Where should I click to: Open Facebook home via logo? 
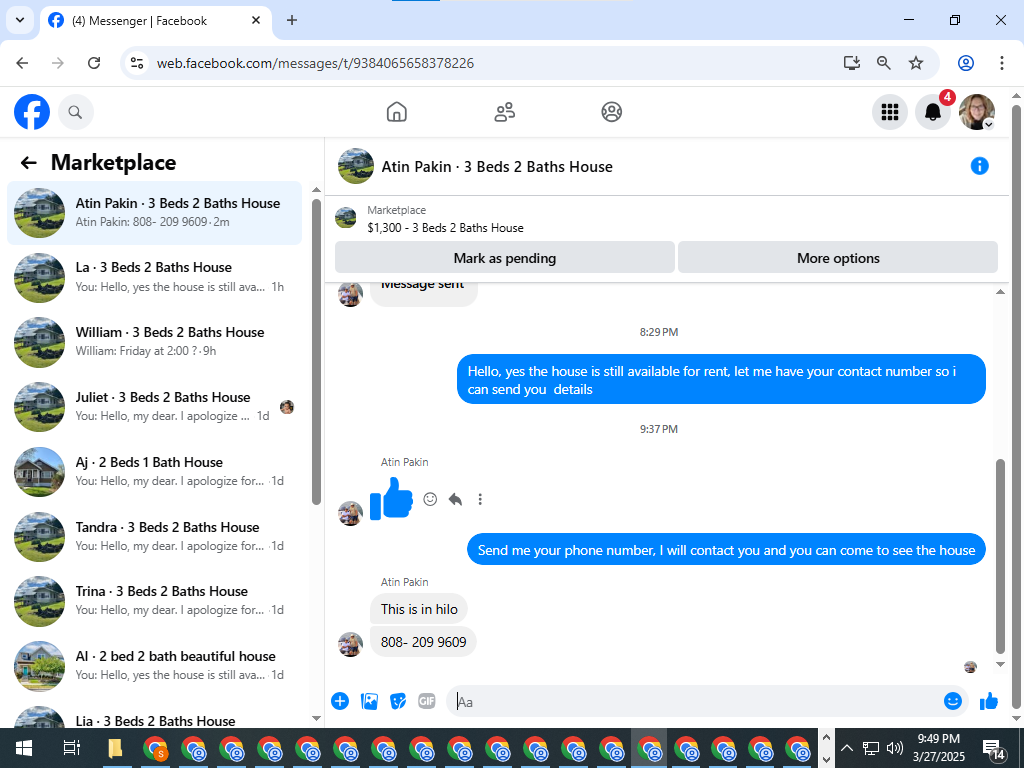click(x=31, y=112)
